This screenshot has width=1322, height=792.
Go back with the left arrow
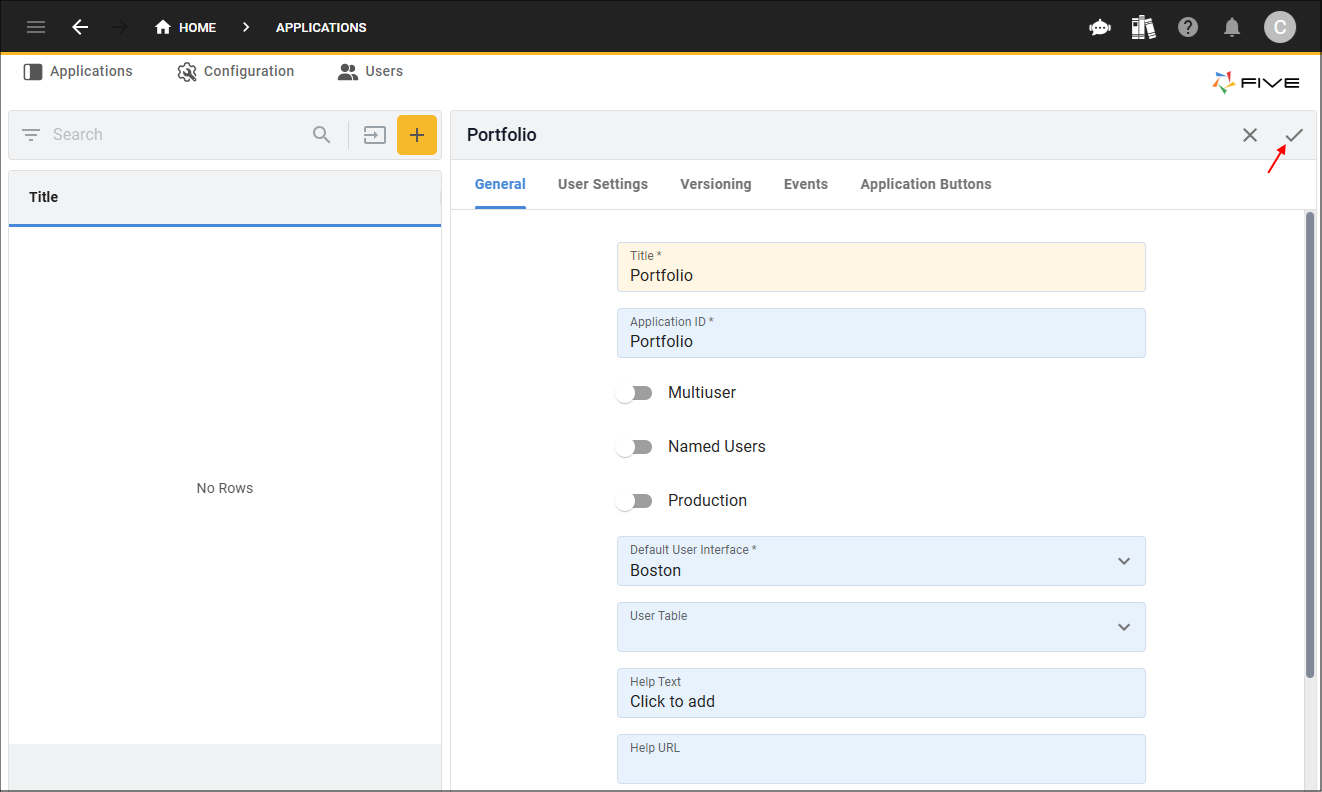[80, 27]
